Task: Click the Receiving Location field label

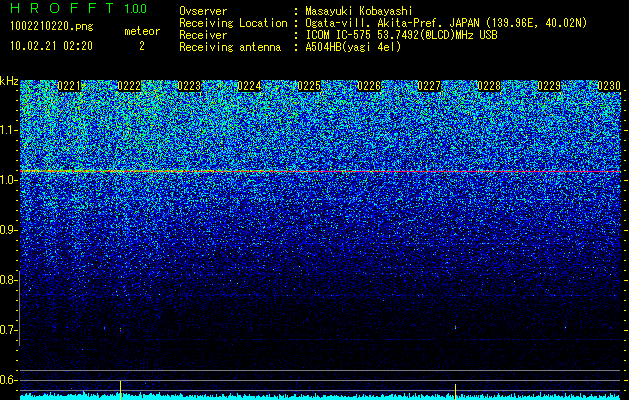Action: [x=233, y=23]
